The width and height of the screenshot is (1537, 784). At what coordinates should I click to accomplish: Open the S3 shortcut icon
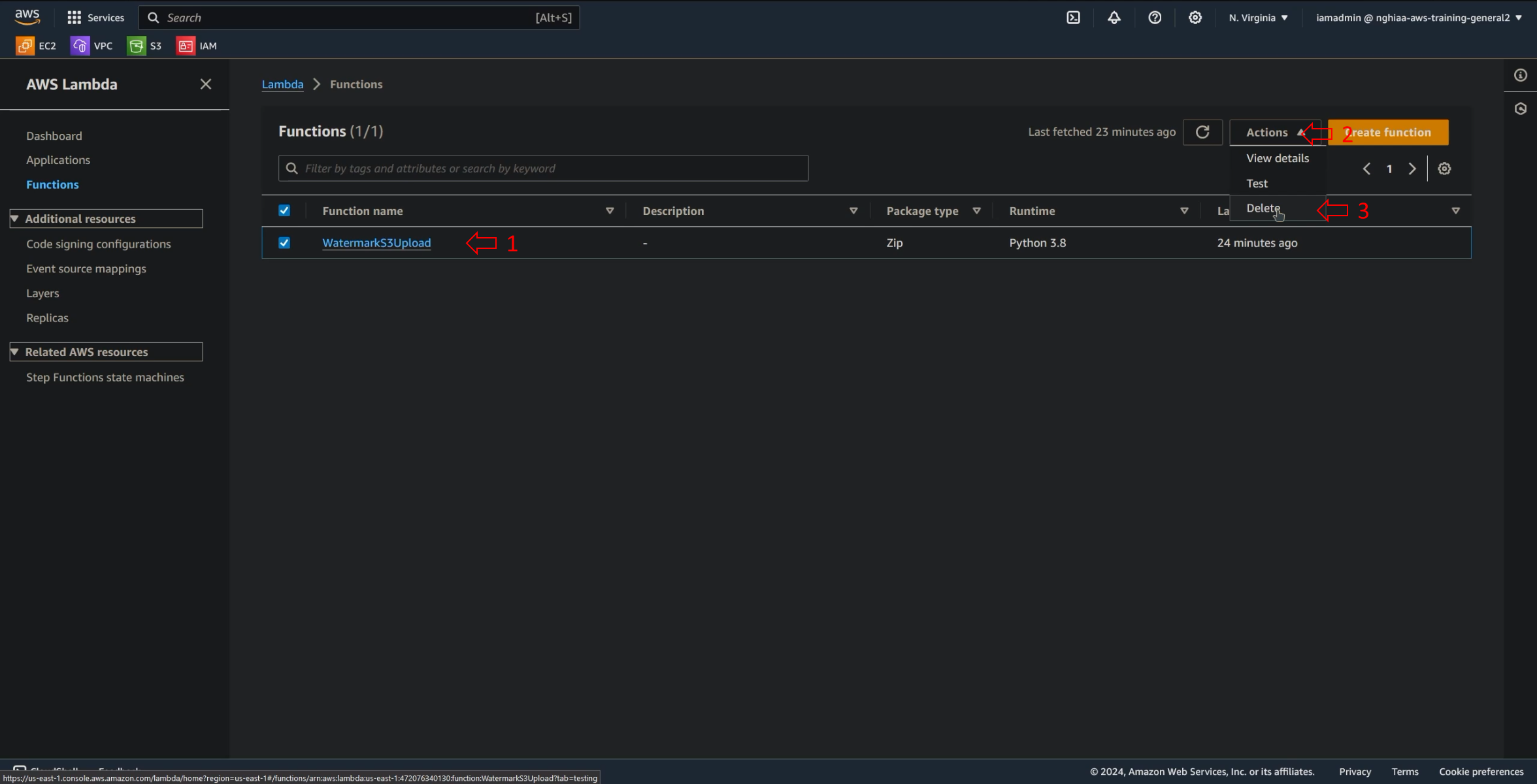point(136,46)
